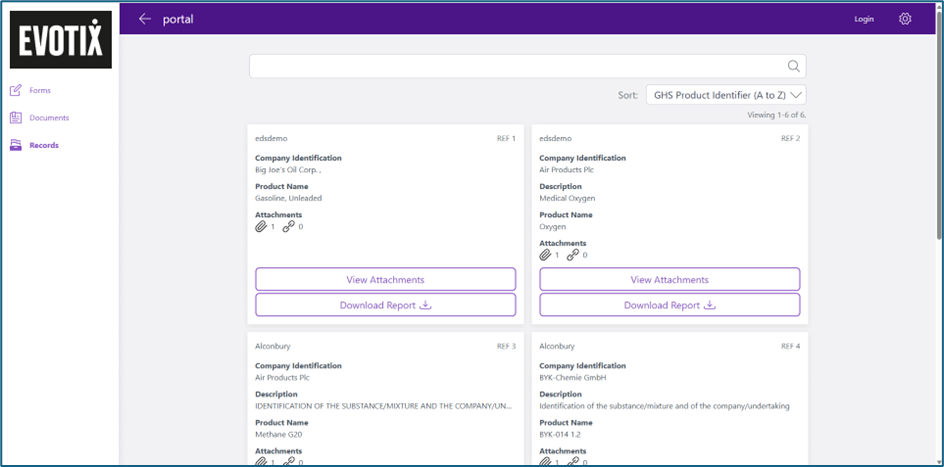Viewport: 944px width, 467px height.
Task: View Attachments for the Oxygen record
Action: pos(669,279)
